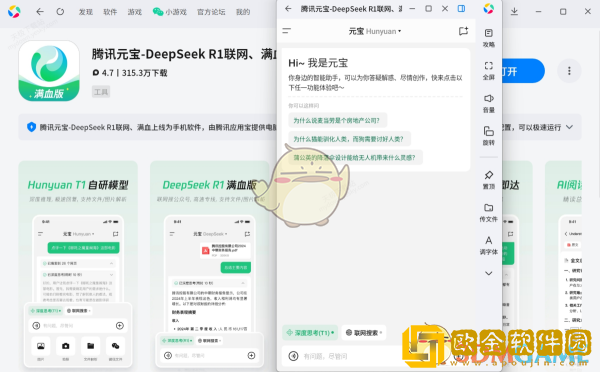Click the blue 打开 button
Image resolution: width=600 pixels, height=372 pixels.
coord(523,71)
